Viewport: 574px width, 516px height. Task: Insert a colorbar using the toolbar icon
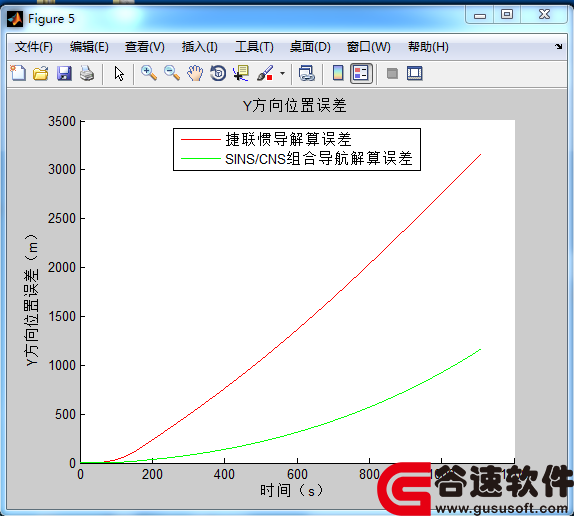338,74
